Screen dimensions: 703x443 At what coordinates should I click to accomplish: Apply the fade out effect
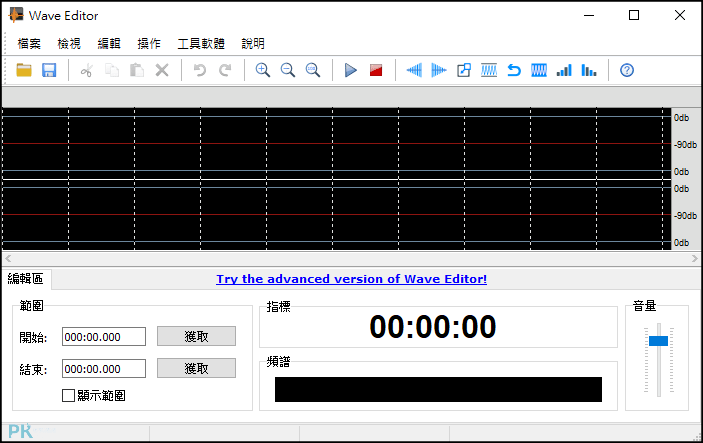pyautogui.click(x=438, y=70)
